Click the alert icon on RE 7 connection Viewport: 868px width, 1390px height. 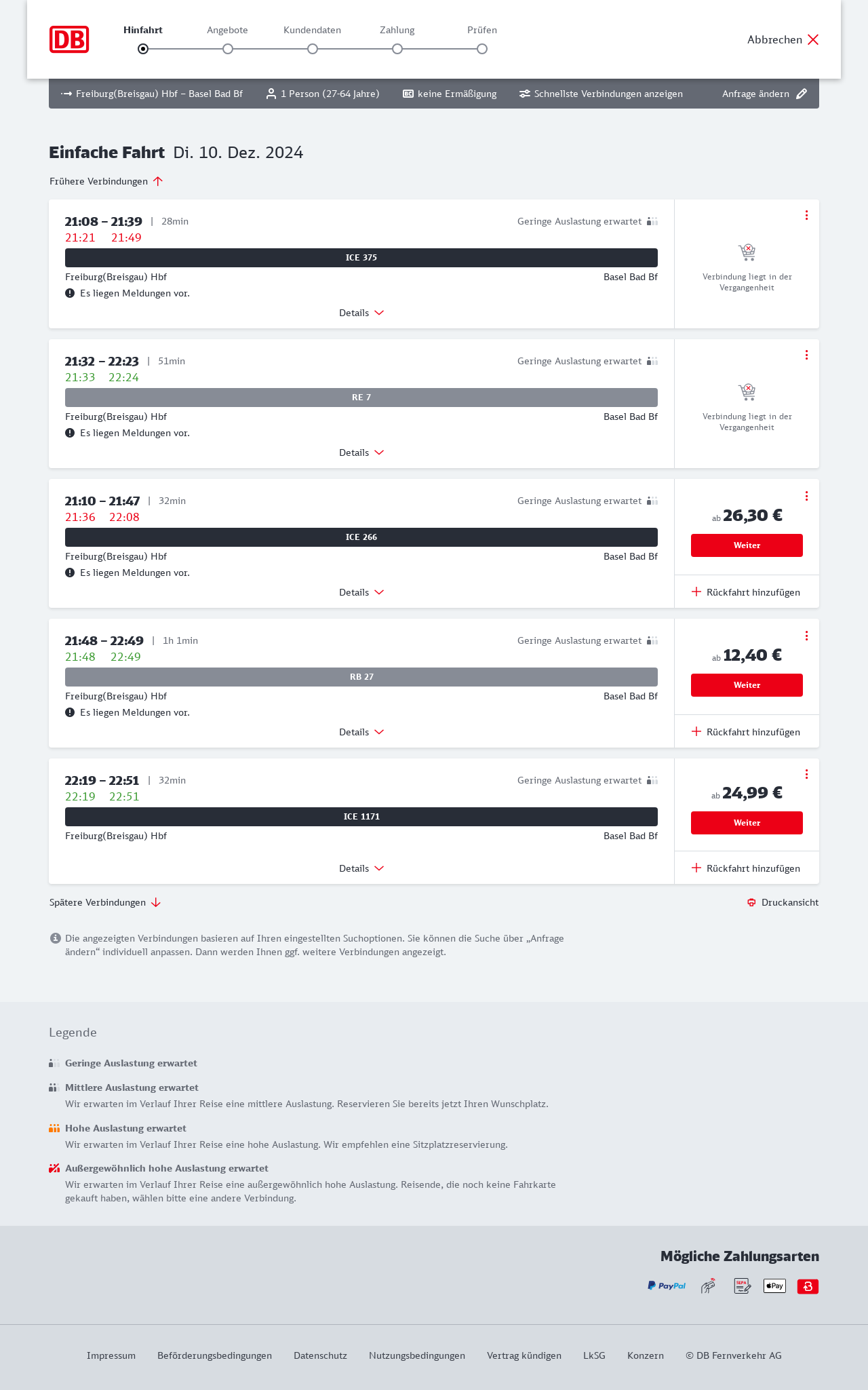point(70,433)
